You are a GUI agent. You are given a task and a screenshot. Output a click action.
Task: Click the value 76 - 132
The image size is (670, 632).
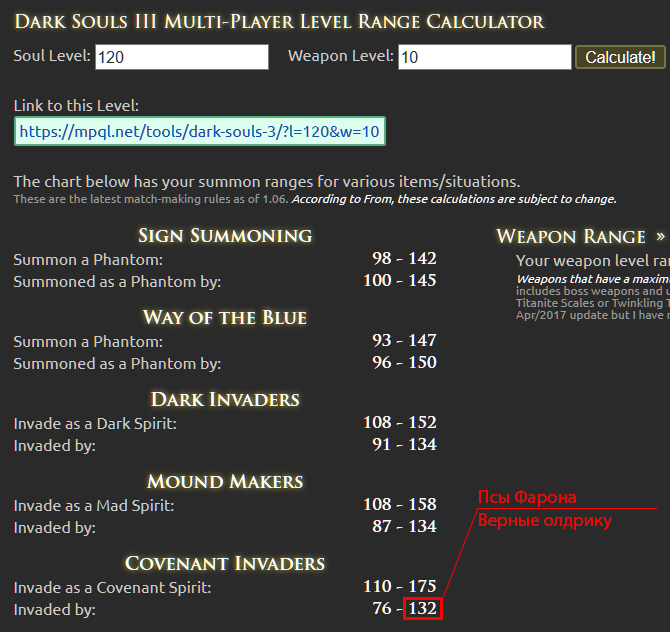[404, 608]
